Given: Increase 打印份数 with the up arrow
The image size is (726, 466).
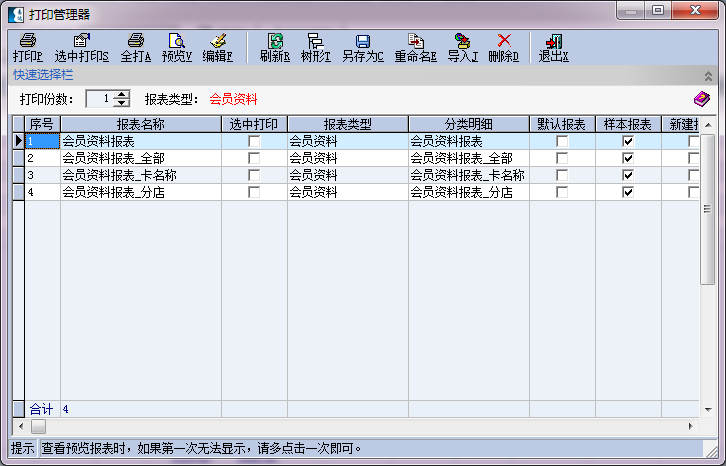Looking at the screenshot, I should pyautogui.click(x=122, y=95).
